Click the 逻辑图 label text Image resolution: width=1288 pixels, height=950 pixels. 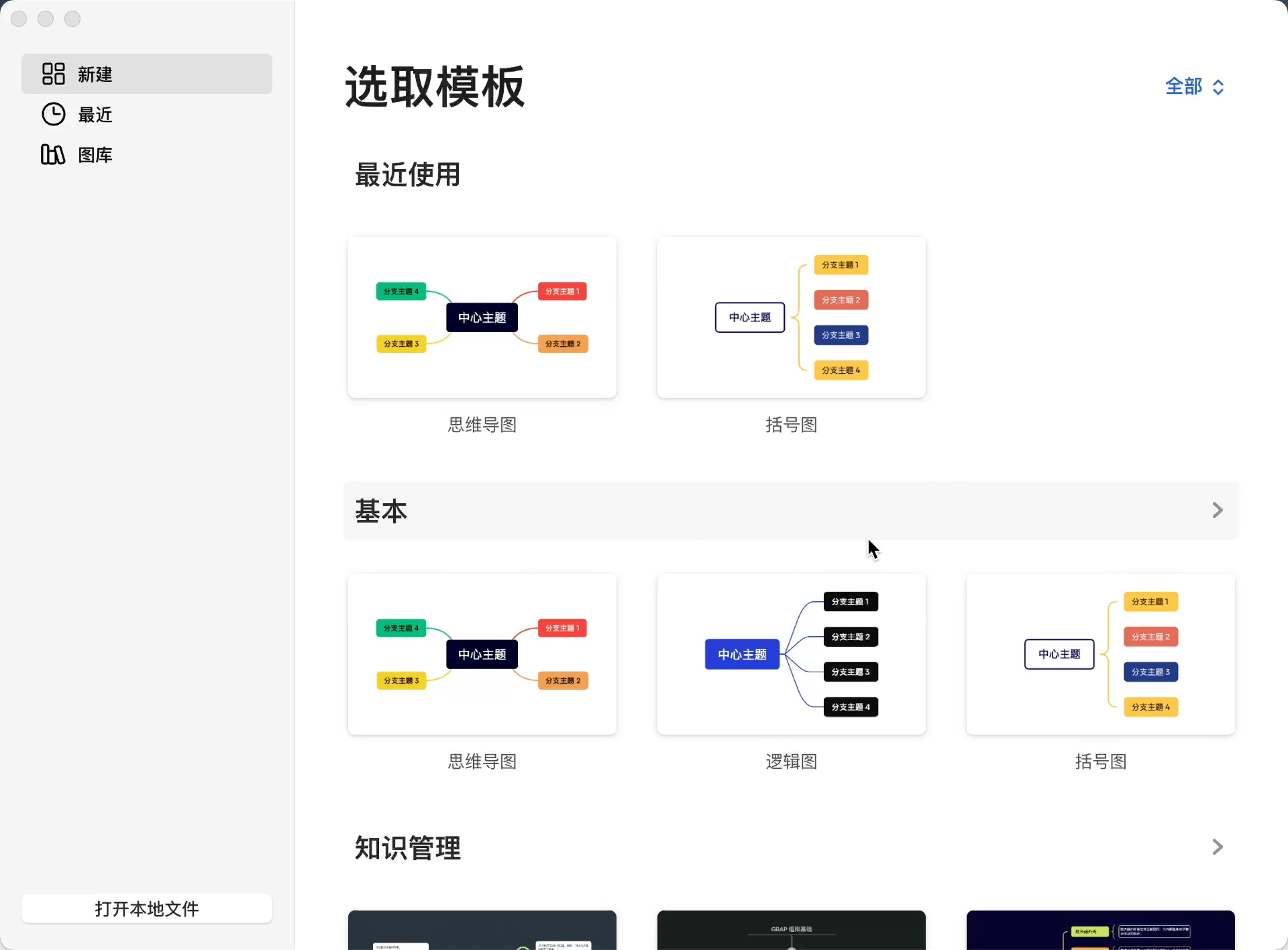click(792, 761)
